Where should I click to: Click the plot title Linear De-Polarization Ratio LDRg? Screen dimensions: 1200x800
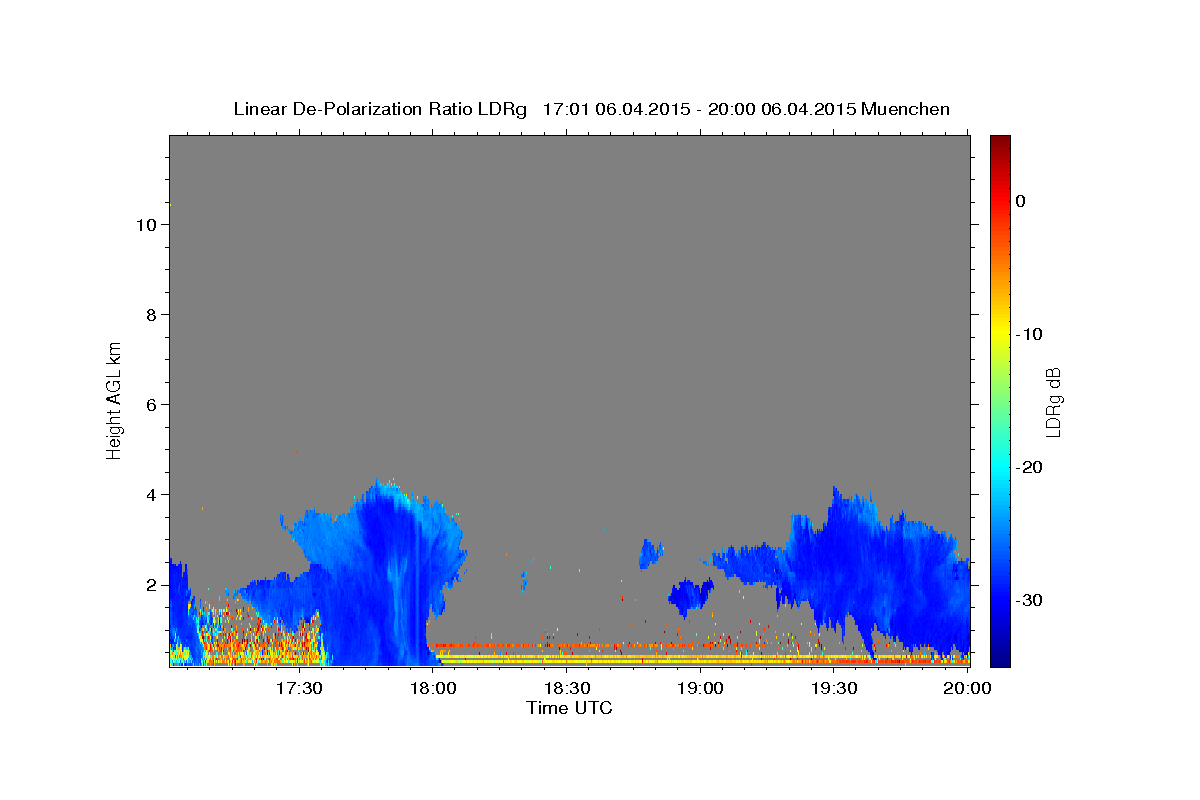380,109
